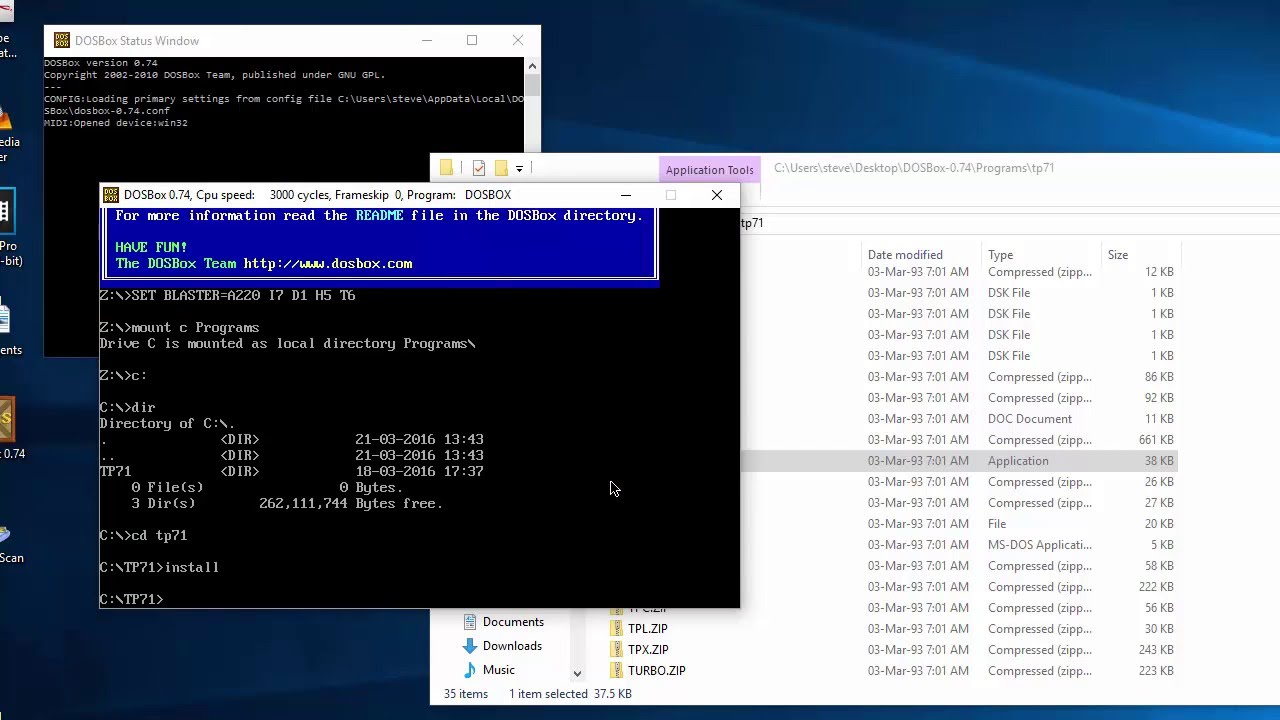The height and width of the screenshot is (720, 1280).
Task: Click the TPX.ZIP zipped folder icon
Action: point(616,650)
